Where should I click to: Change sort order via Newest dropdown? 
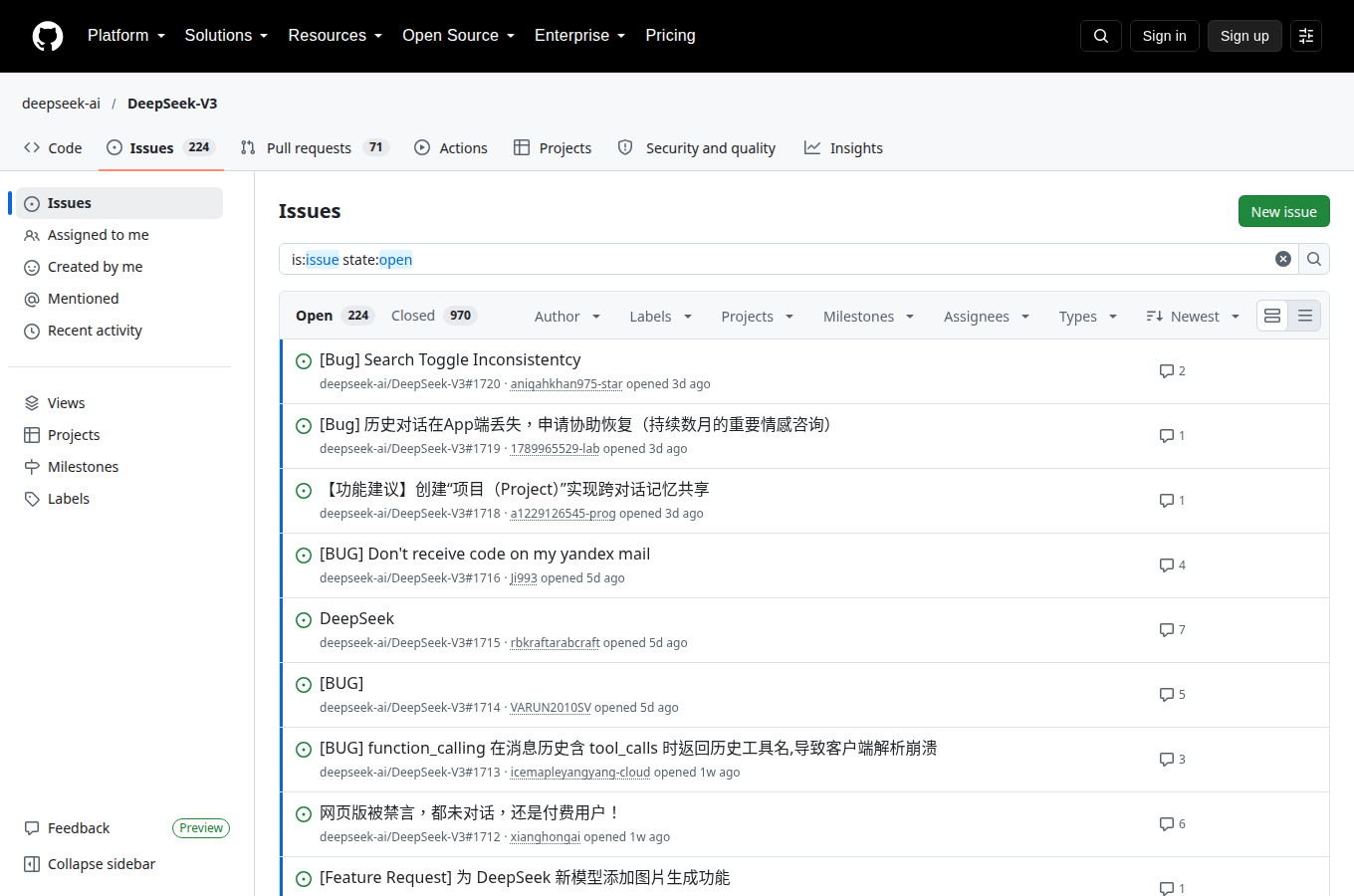[x=1193, y=317]
